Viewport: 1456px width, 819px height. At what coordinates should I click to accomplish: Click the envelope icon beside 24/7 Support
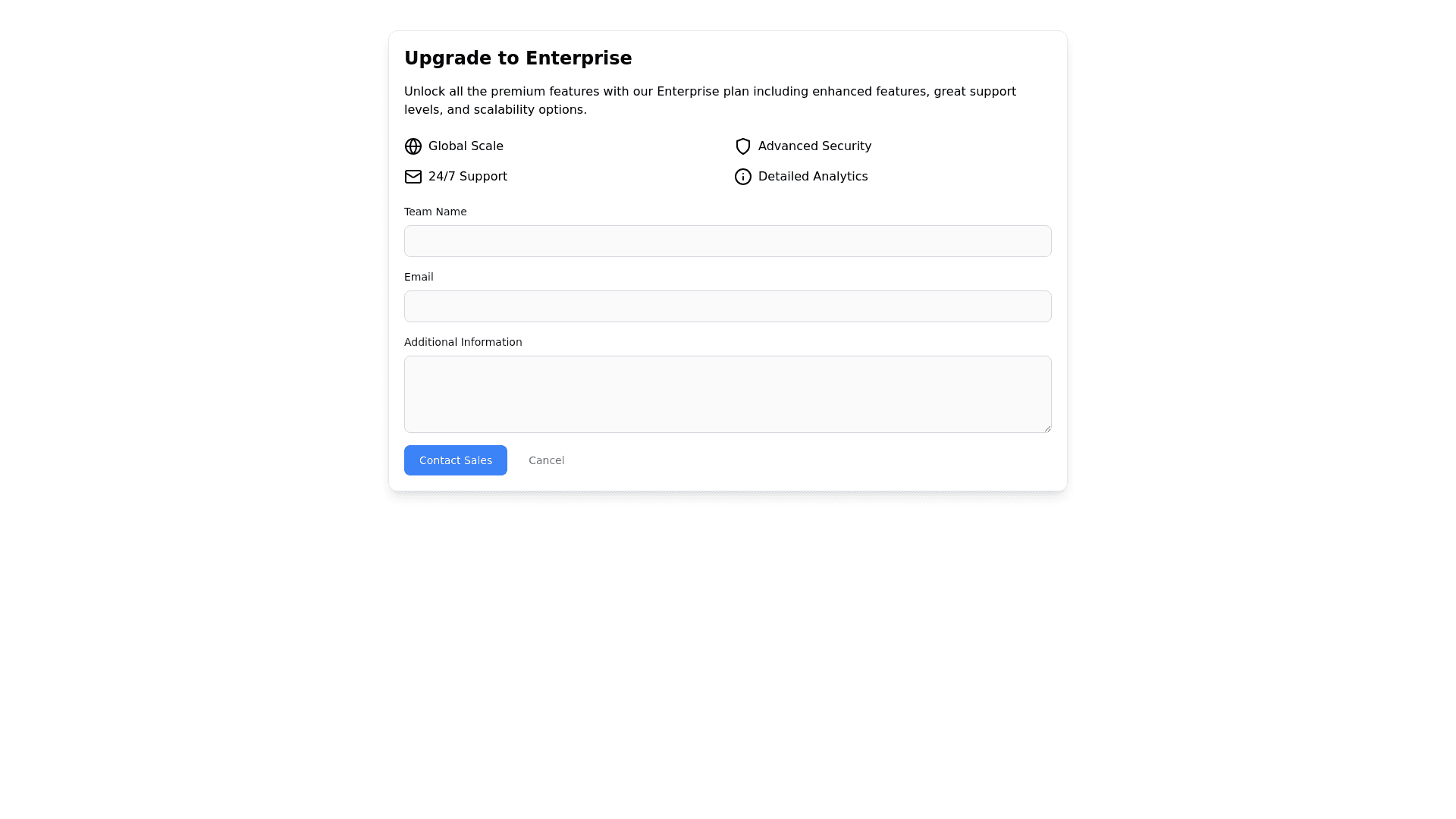tap(413, 177)
